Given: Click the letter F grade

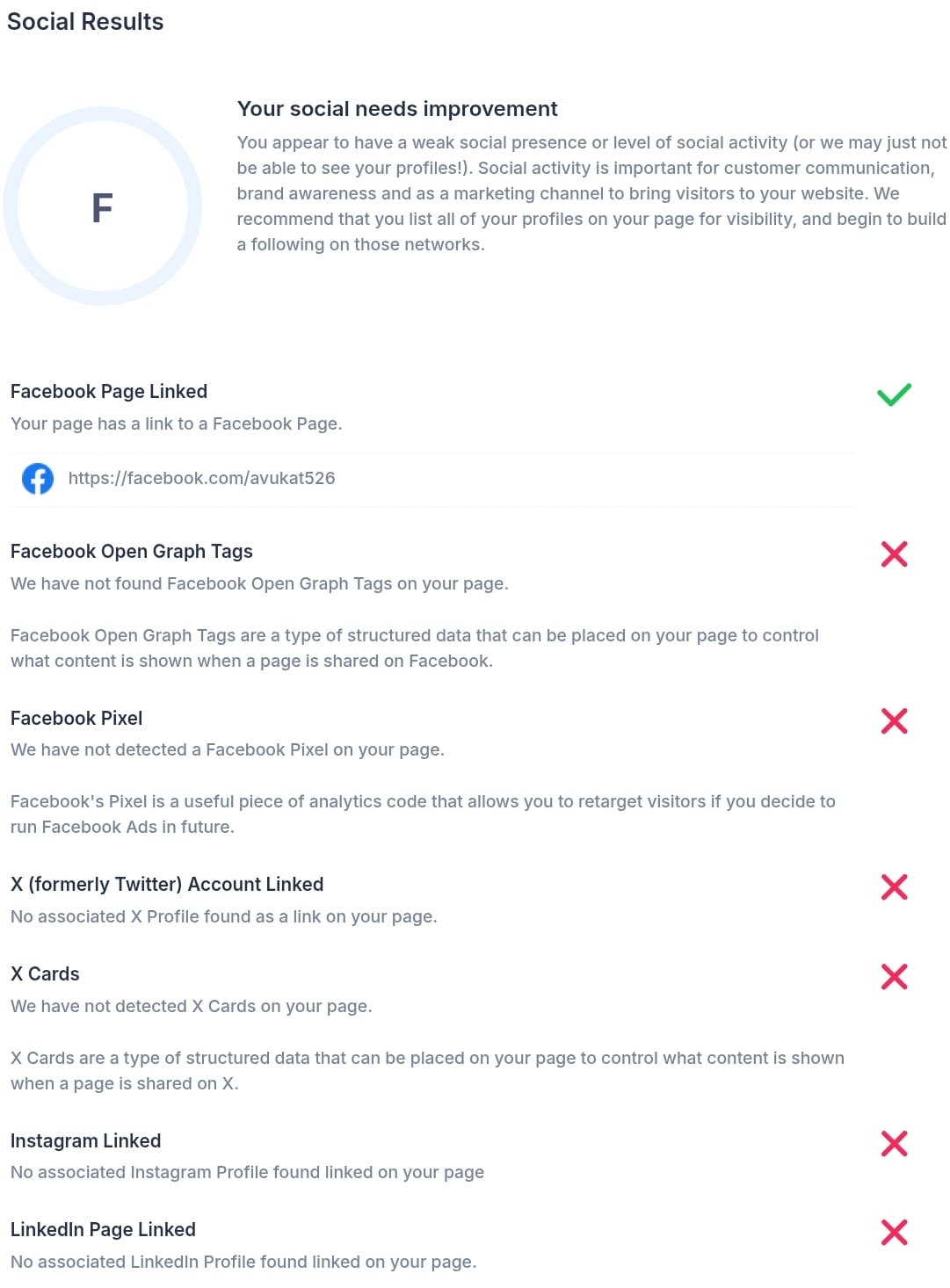Looking at the screenshot, I should 102,208.
